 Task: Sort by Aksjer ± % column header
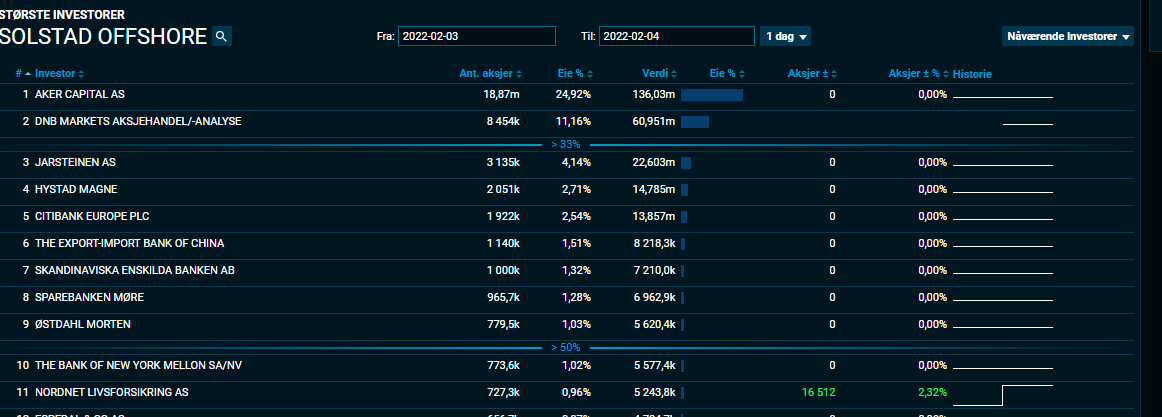pyautogui.click(x=918, y=74)
